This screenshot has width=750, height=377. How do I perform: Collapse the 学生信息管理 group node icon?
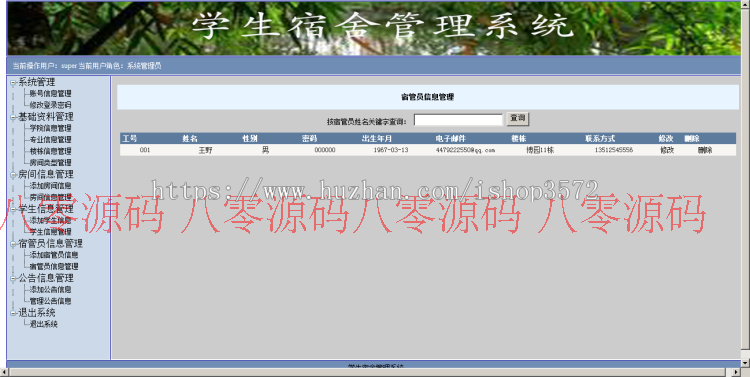click(x=13, y=210)
